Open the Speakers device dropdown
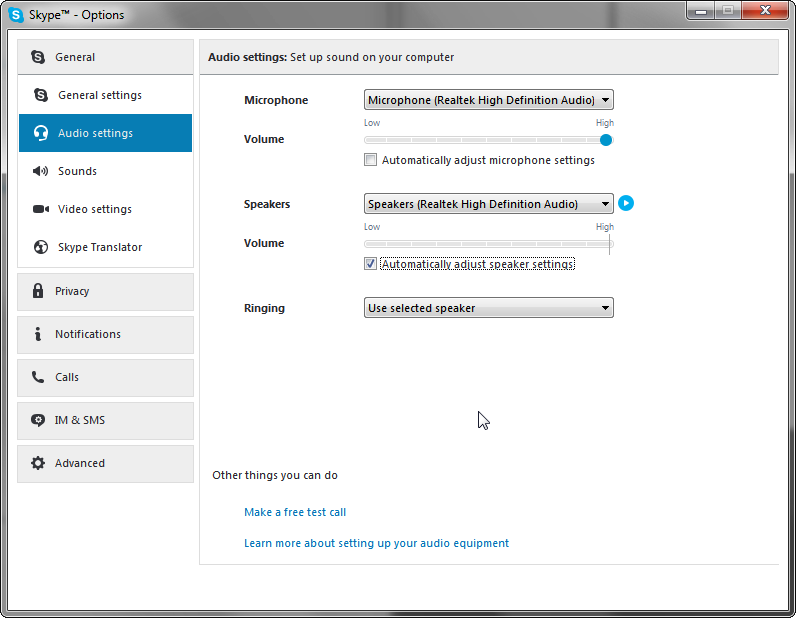This screenshot has width=796, height=618. coord(488,204)
